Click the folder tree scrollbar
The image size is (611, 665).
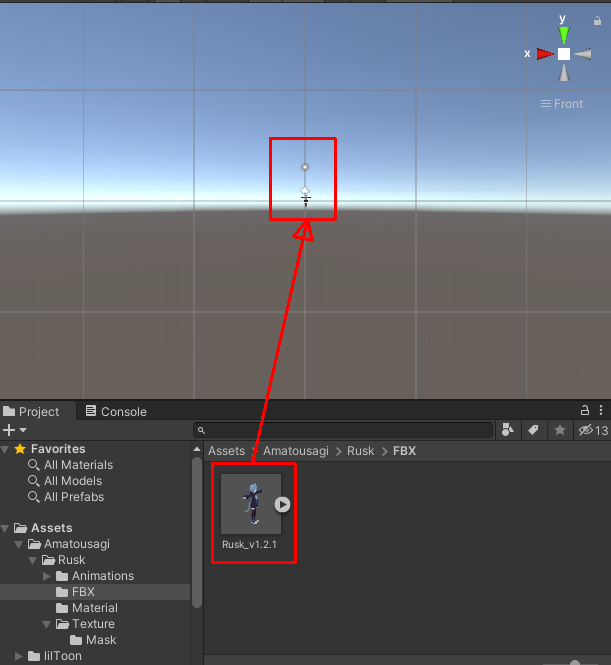click(x=197, y=532)
